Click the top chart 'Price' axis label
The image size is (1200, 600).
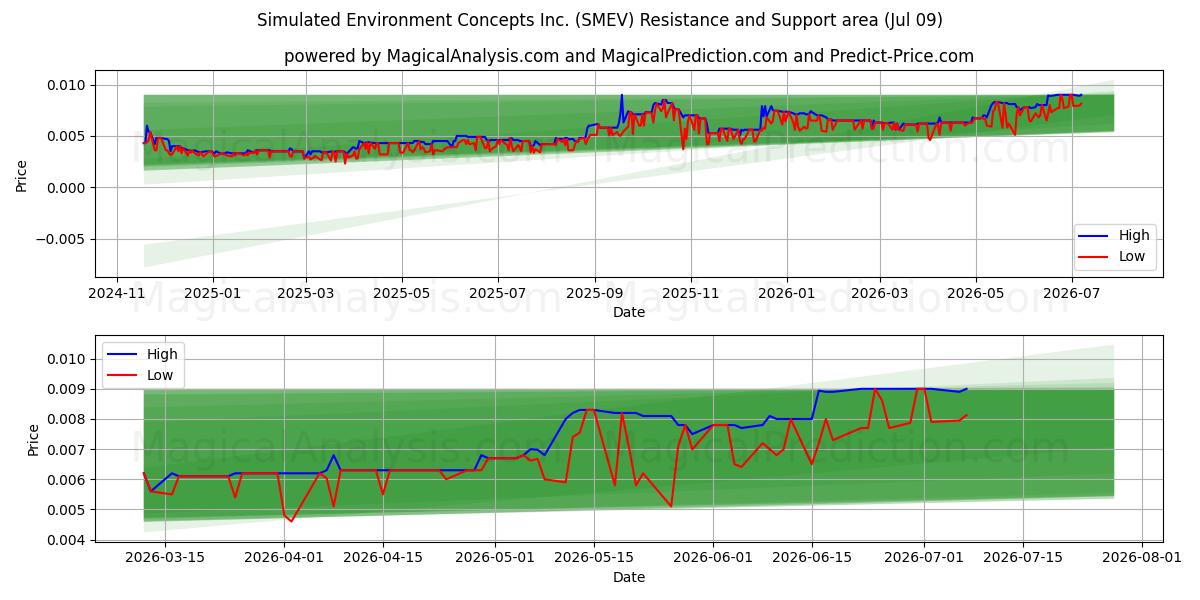[x=22, y=174]
